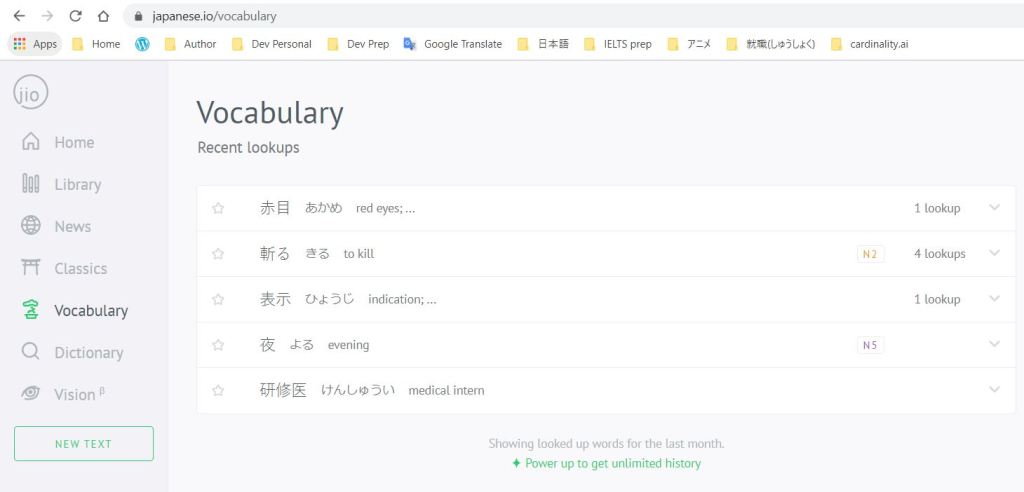Click the jio logo icon
This screenshot has width=1024, height=492.
(x=30, y=92)
